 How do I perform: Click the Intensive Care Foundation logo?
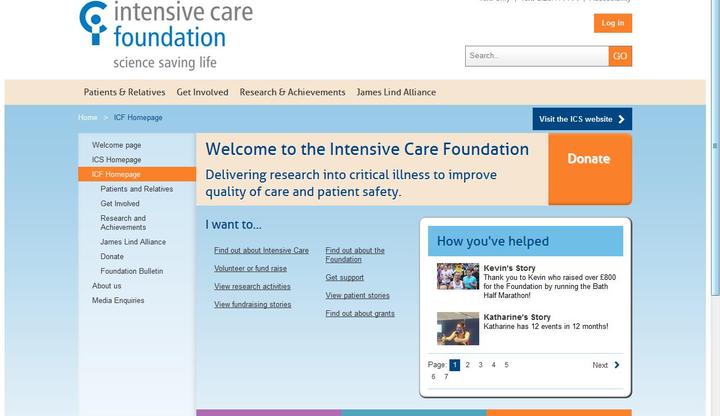tap(166, 32)
